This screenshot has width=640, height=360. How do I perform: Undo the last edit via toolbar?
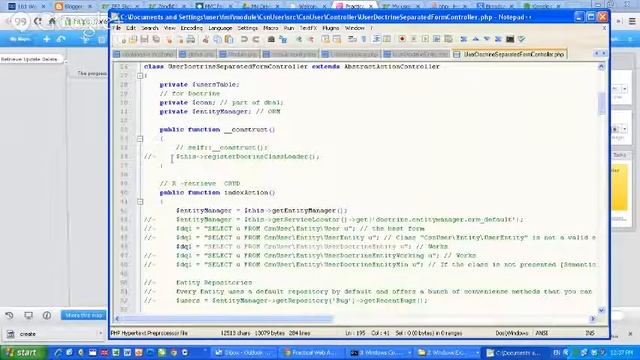point(244,39)
